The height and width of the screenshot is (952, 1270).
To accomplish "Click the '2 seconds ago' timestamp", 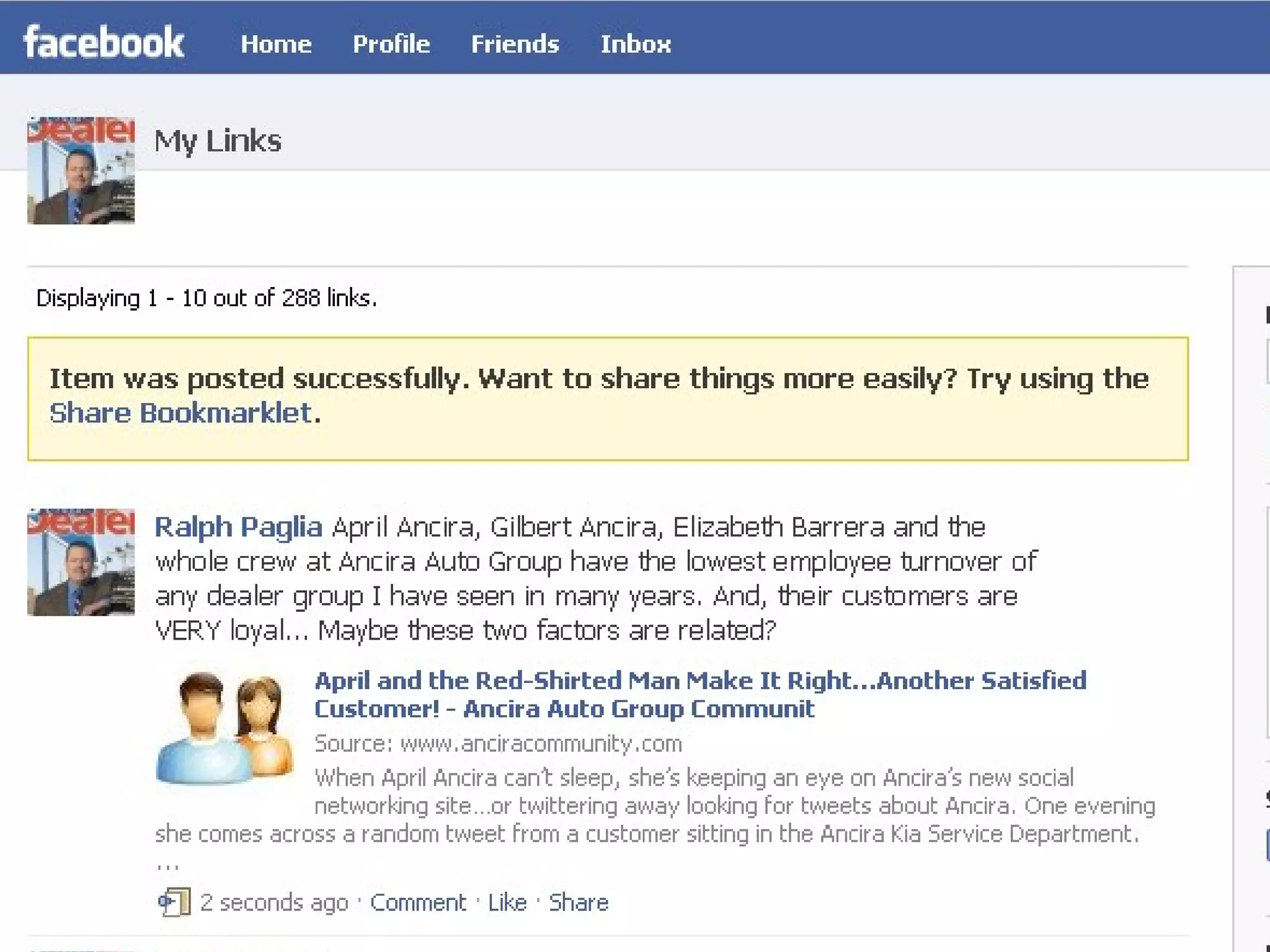I will [274, 902].
